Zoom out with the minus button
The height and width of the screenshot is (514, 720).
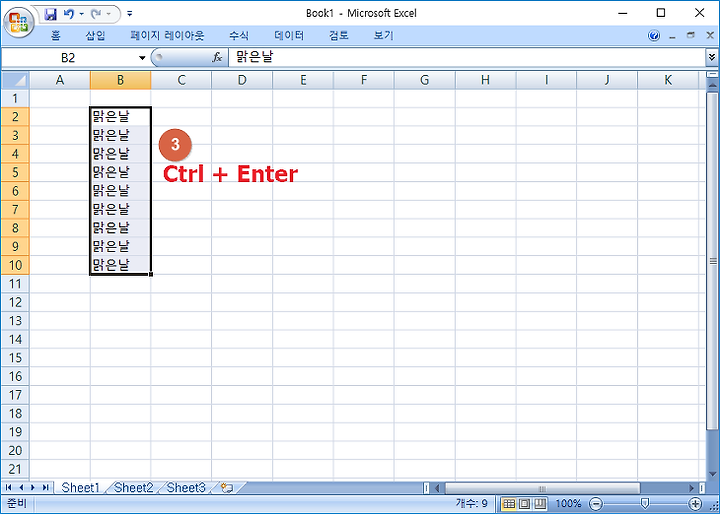596,504
